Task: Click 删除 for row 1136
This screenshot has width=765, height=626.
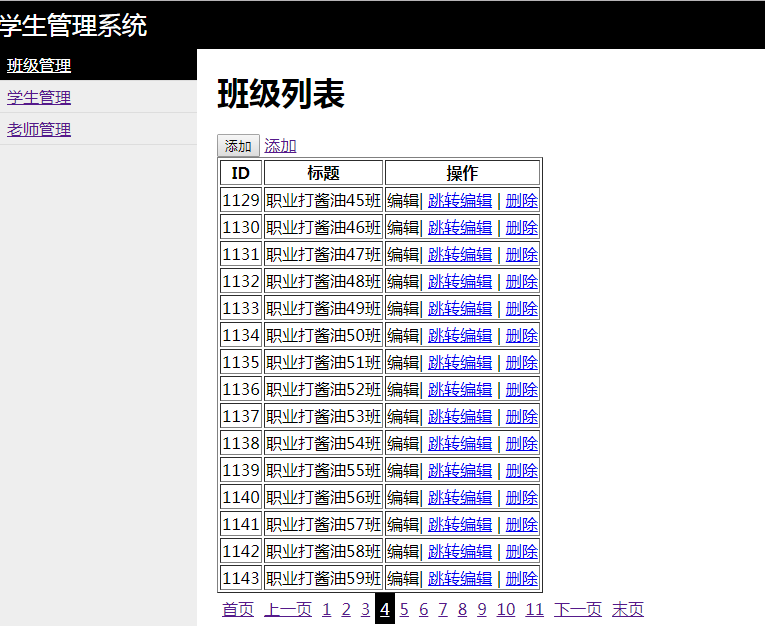Action: pyautogui.click(x=522, y=389)
